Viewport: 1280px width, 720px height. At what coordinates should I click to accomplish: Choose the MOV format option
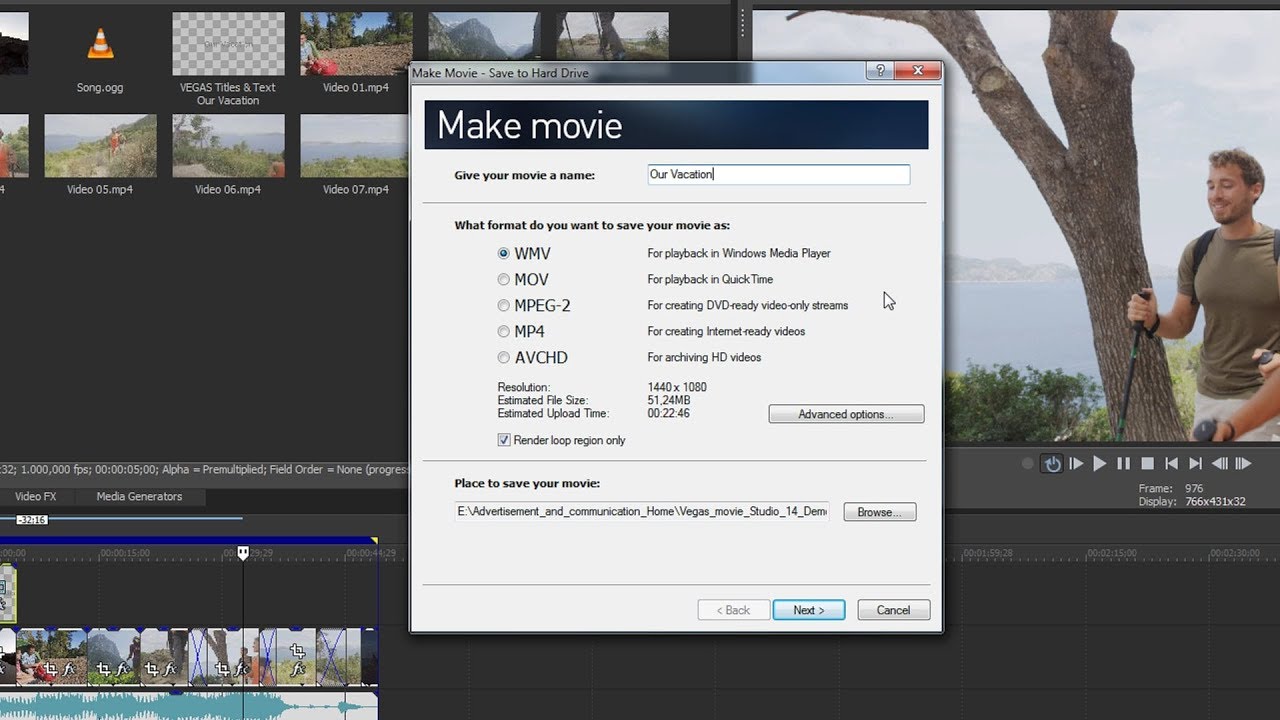pos(504,280)
